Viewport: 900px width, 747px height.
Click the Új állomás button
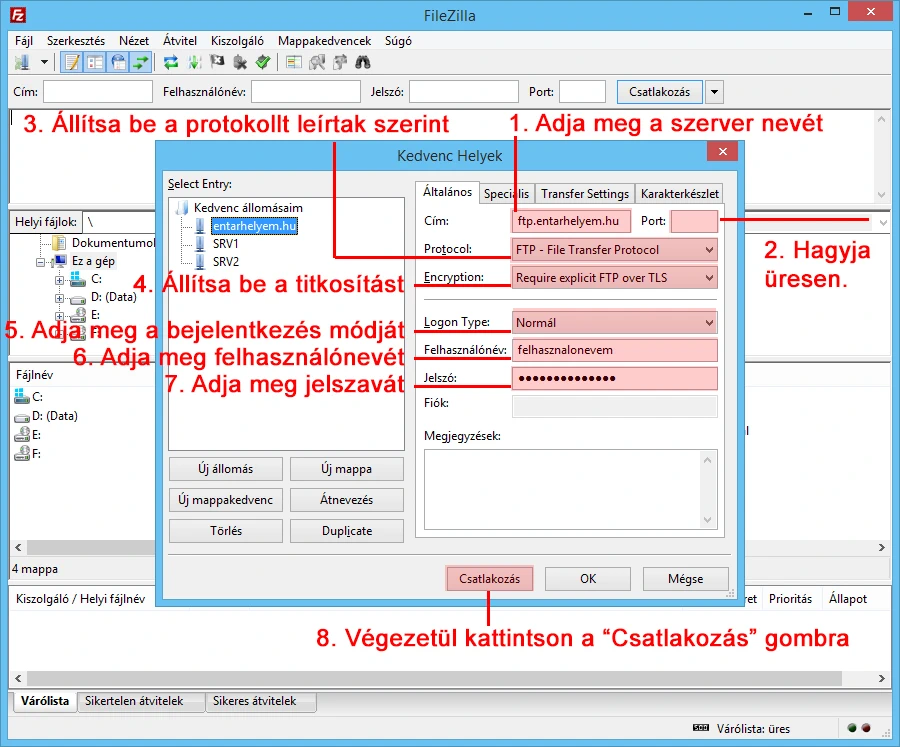(226, 469)
